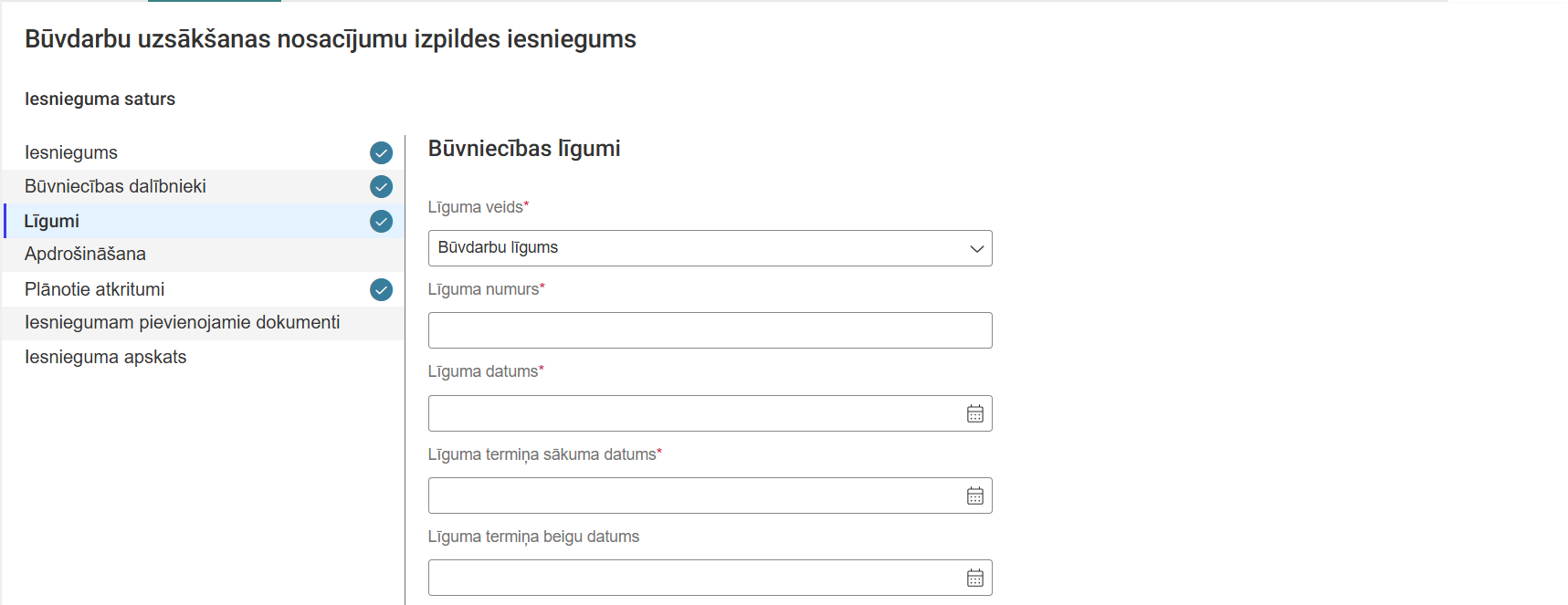This screenshot has height=605, width=1568.
Task: Open the Būvdarbu līgums combo box
Action: click(694, 248)
